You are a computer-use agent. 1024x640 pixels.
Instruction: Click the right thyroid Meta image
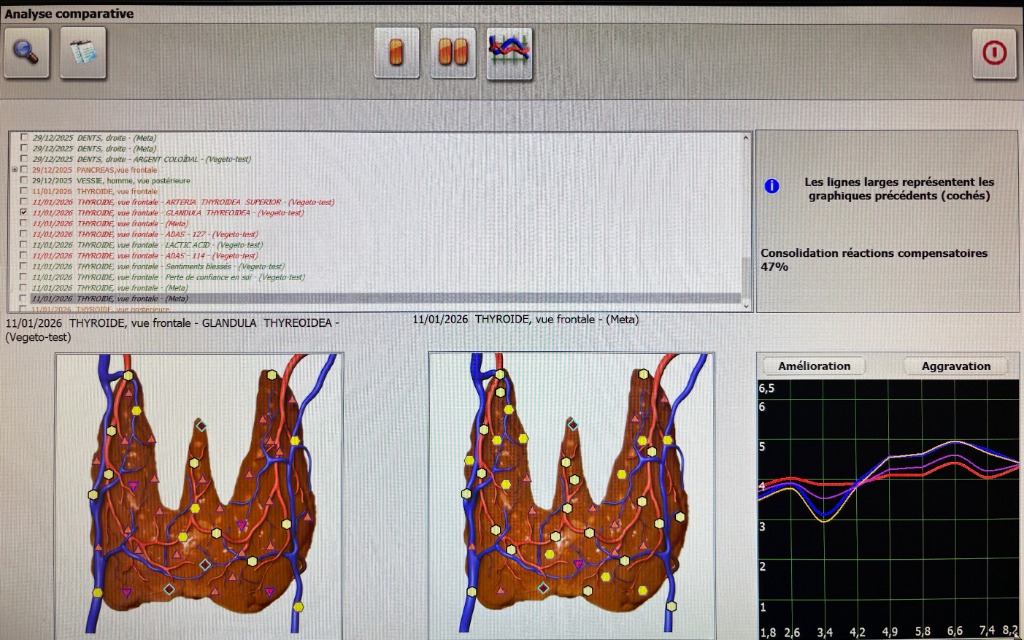(571, 495)
